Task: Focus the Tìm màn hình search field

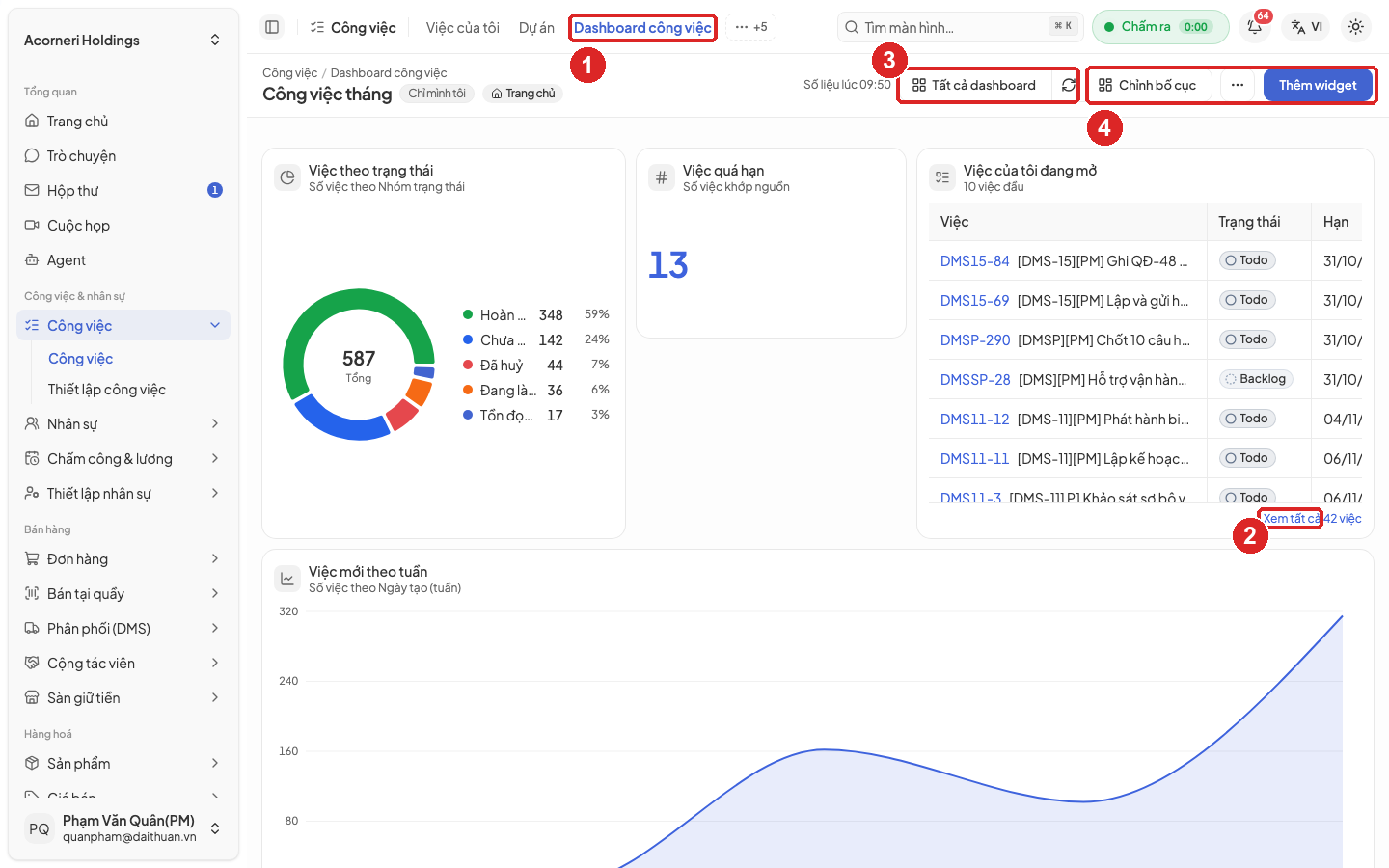Action: pos(961,27)
